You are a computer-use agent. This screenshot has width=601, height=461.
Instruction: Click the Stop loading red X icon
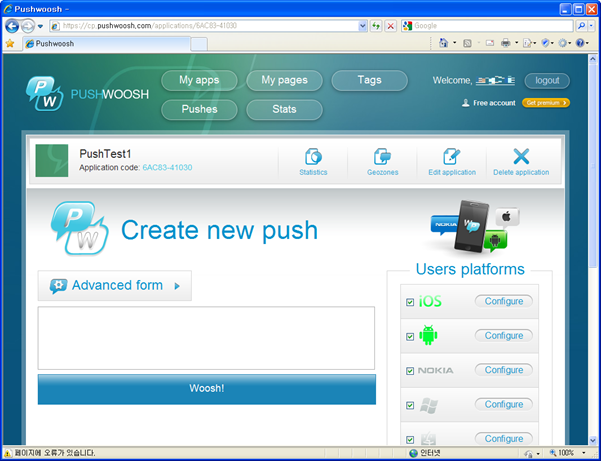click(391, 26)
